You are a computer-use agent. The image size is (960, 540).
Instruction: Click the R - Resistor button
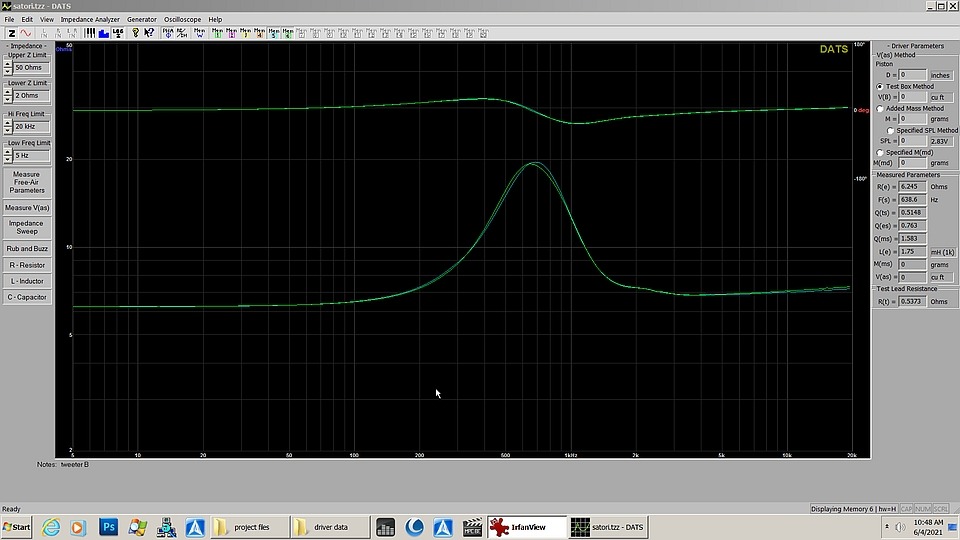tap(27, 265)
